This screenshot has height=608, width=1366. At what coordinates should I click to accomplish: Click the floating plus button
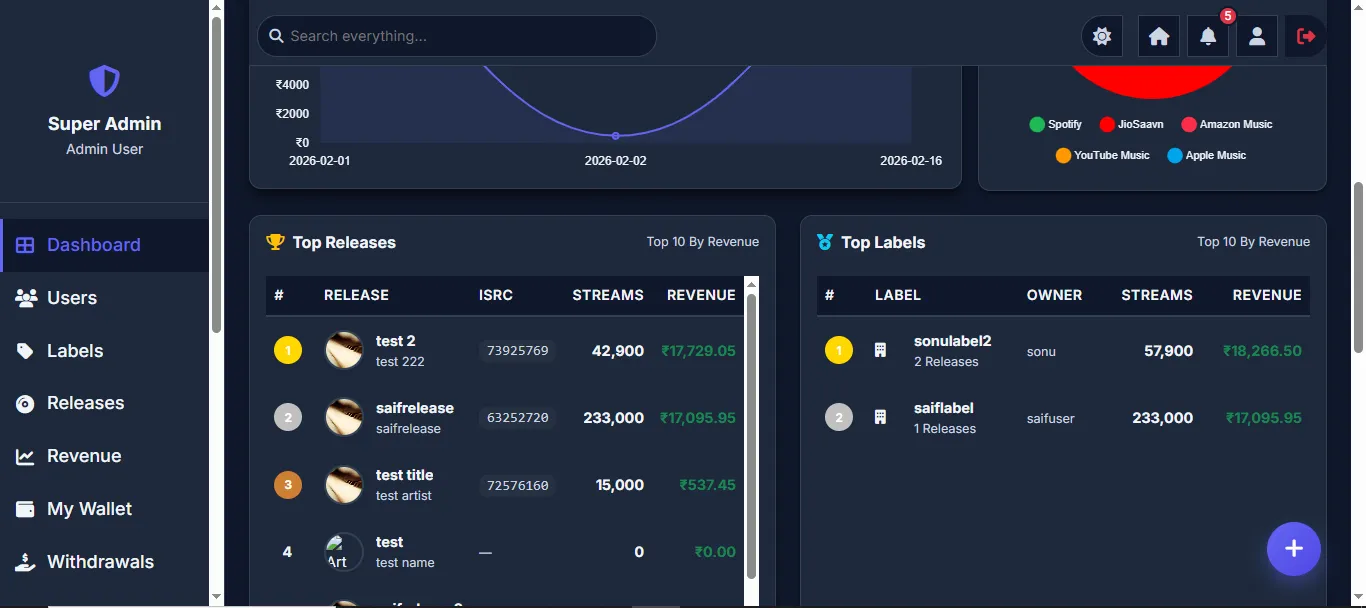pyautogui.click(x=1294, y=549)
